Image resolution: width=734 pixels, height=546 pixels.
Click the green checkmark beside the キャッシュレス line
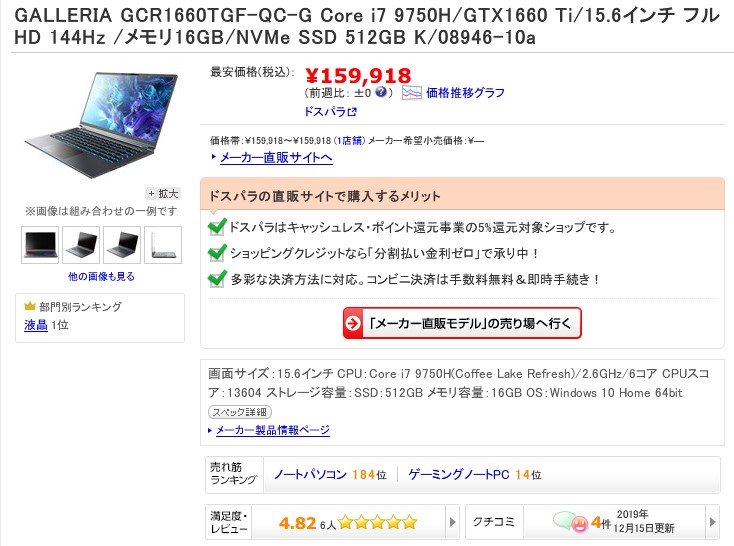coord(217,227)
